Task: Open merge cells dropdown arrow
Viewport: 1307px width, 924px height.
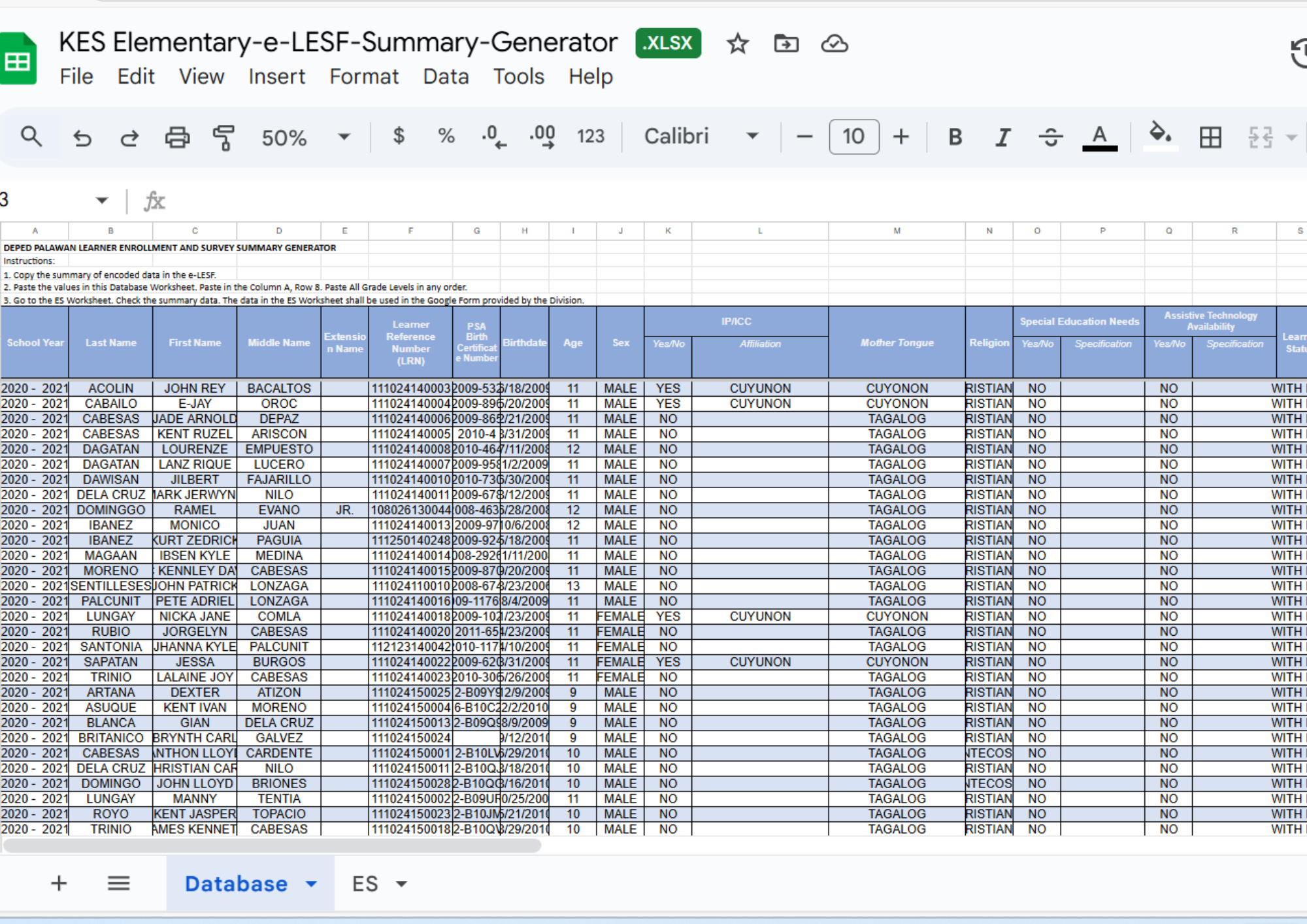Action: click(x=1291, y=137)
